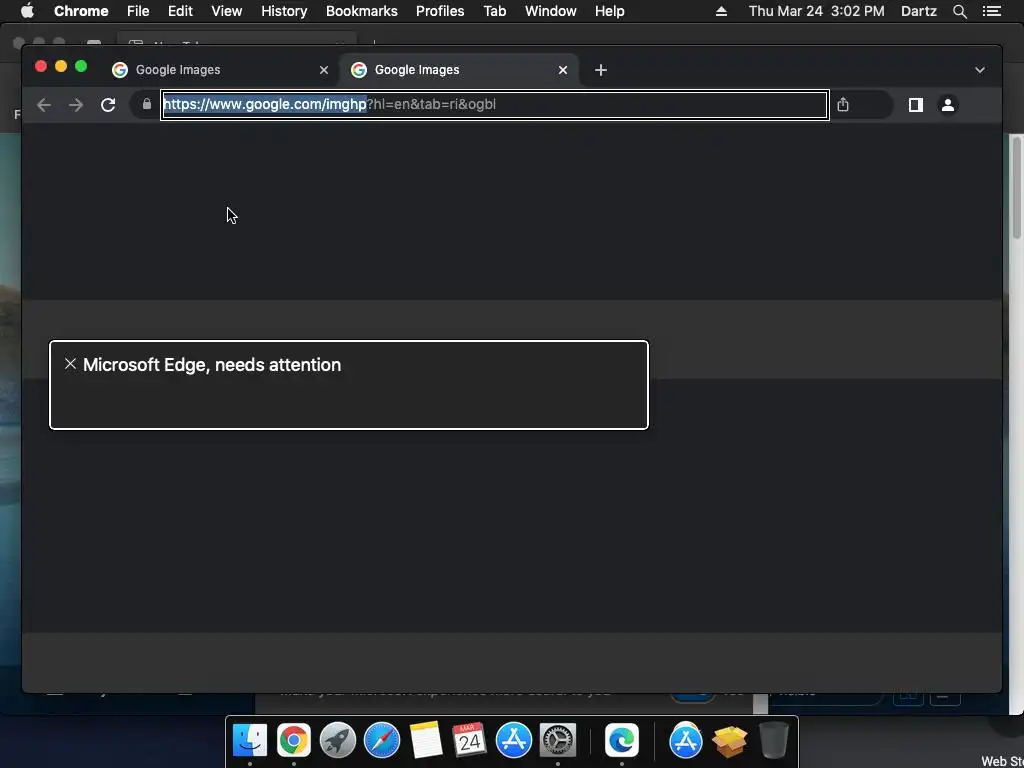
Task: Click the eject icon in menu bar
Action: [x=721, y=11]
